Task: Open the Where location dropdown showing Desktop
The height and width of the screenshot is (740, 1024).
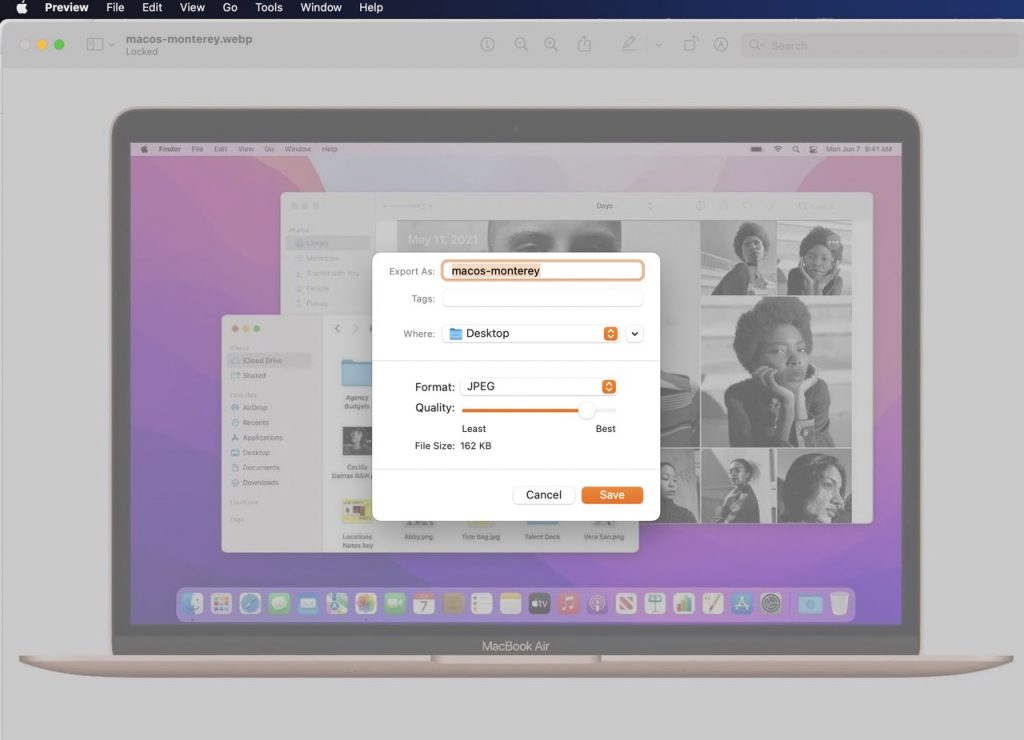Action: 531,334
